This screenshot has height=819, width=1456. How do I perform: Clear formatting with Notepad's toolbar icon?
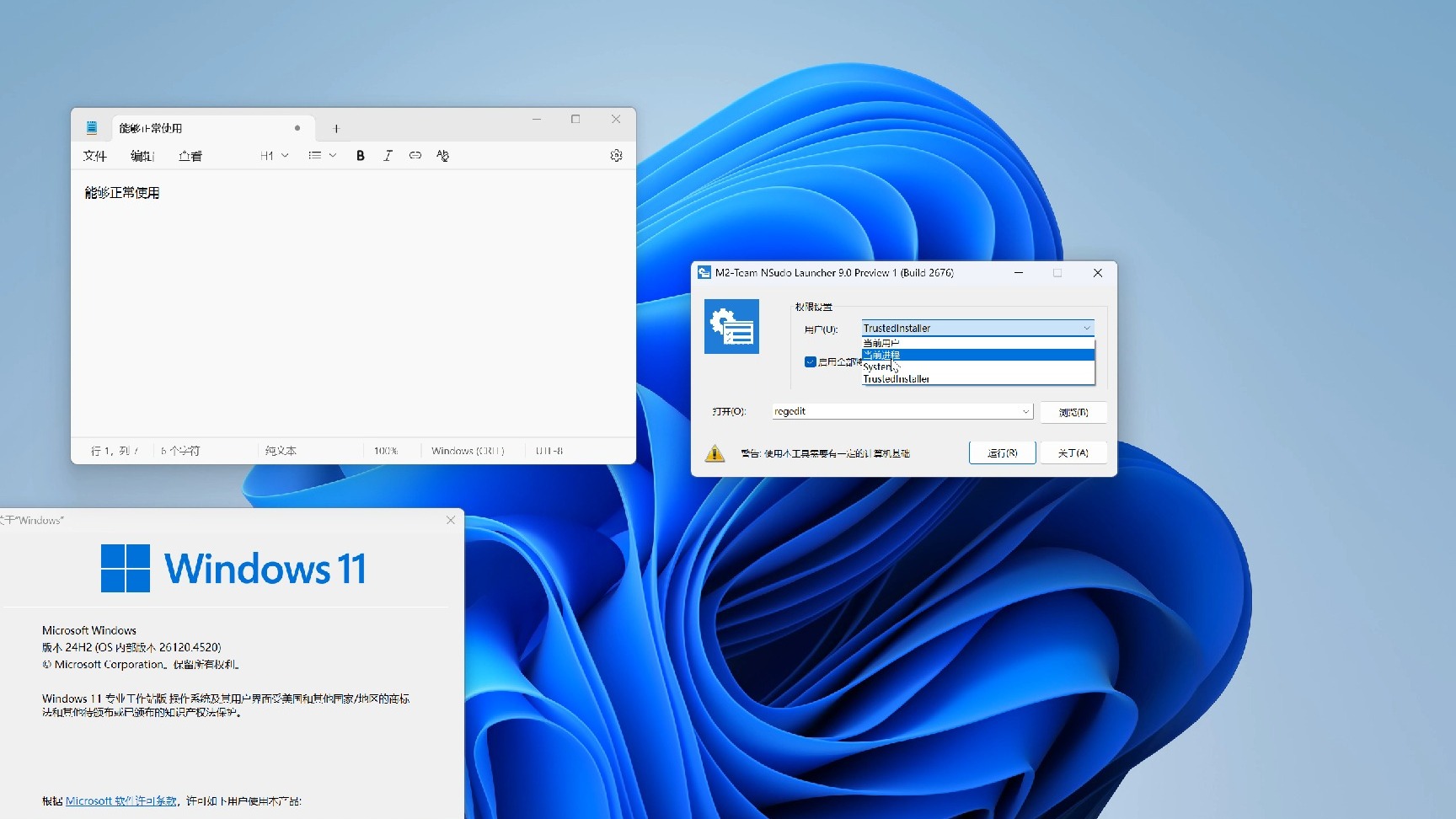443,156
